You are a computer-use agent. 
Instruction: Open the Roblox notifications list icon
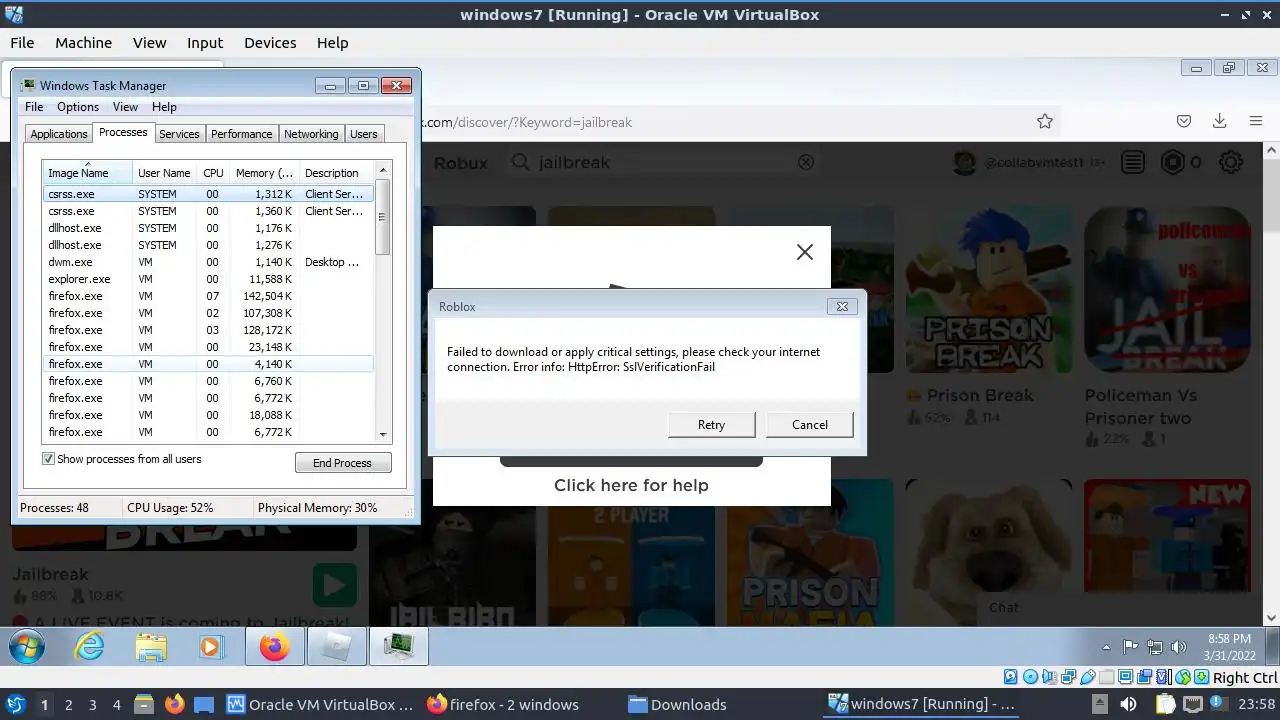[x=1132, y=162]
